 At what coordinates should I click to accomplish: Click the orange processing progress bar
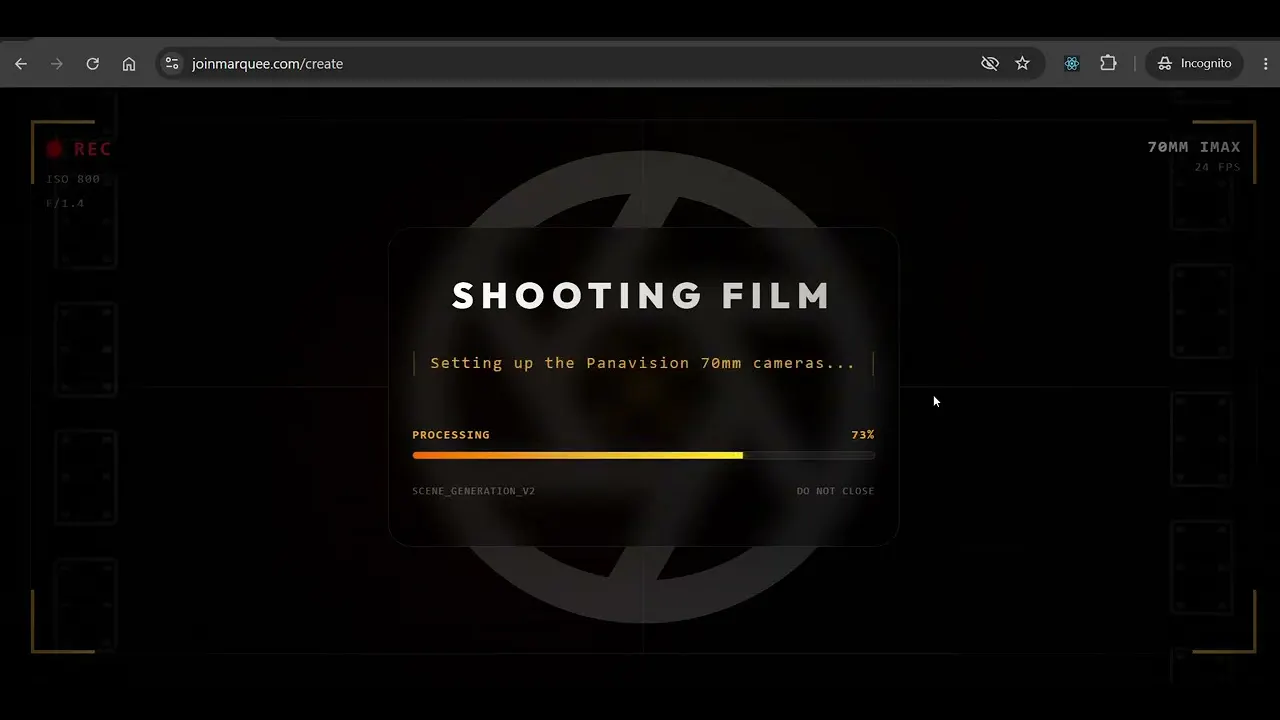[x=643, y=455]
